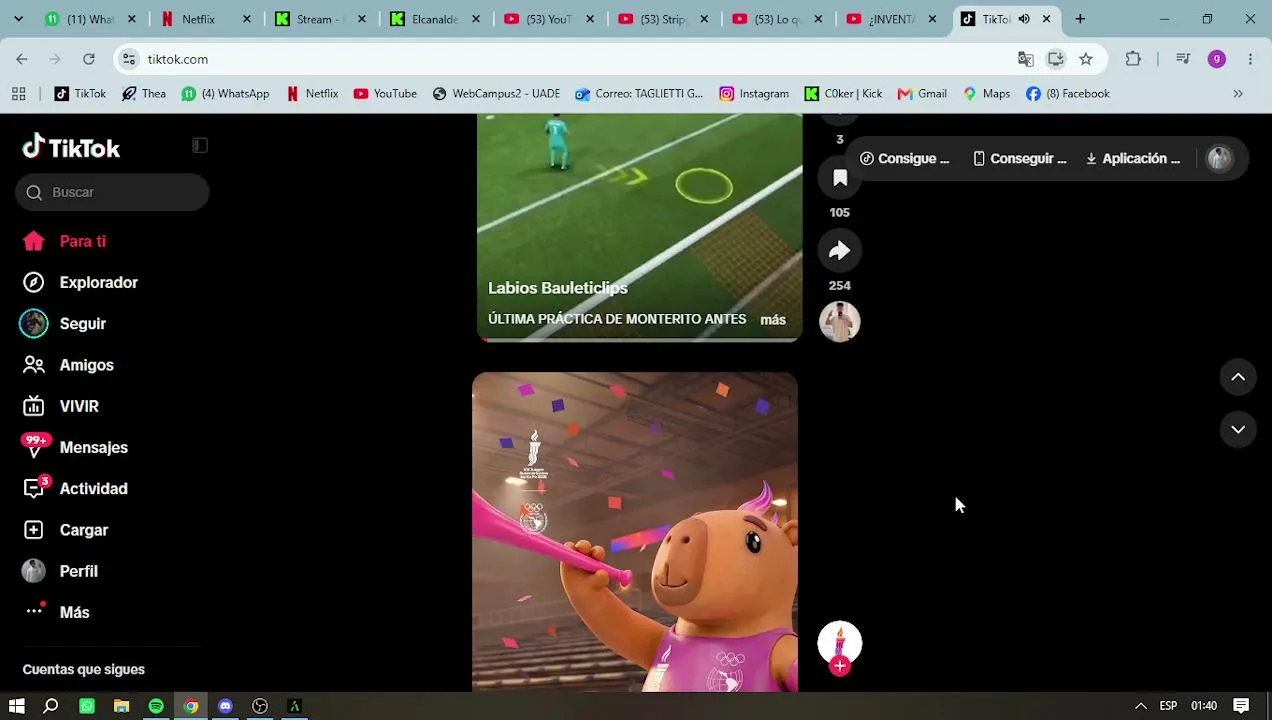Bookmark this page with star icon
This screenshot has height=720, width=1272.
(1086, 59)
